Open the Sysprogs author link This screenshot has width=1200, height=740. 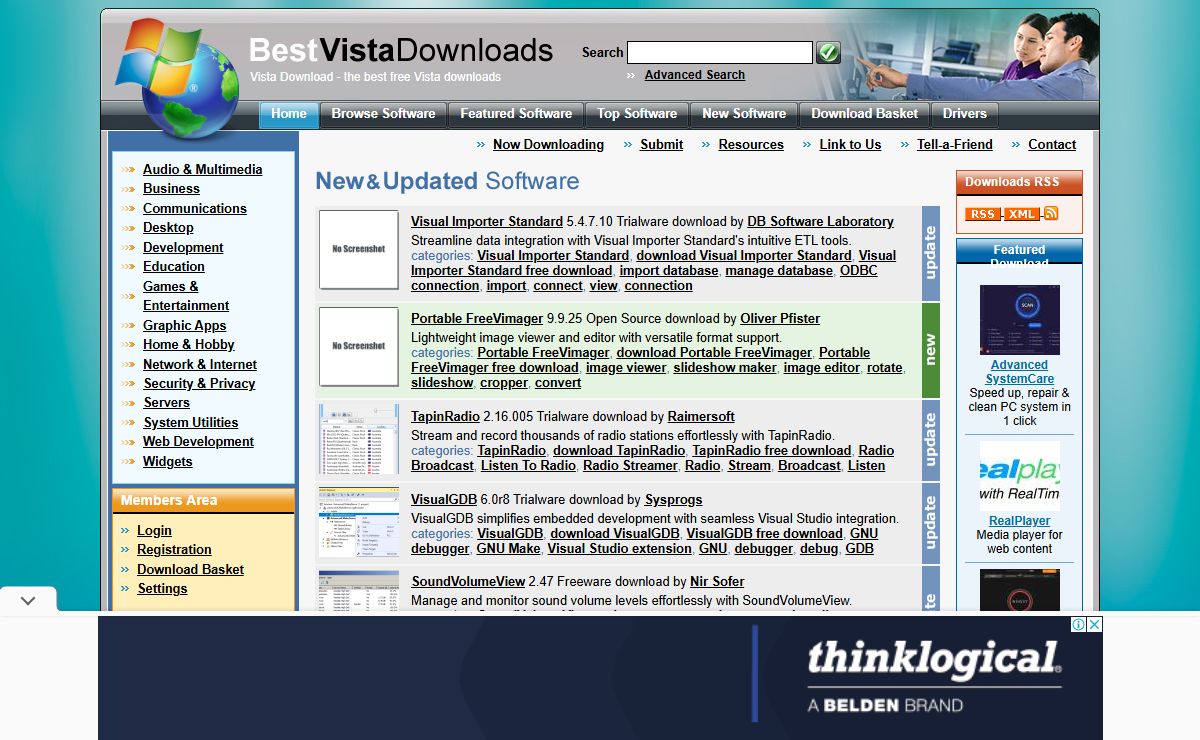pyautogui.click(x=673, y=500)
